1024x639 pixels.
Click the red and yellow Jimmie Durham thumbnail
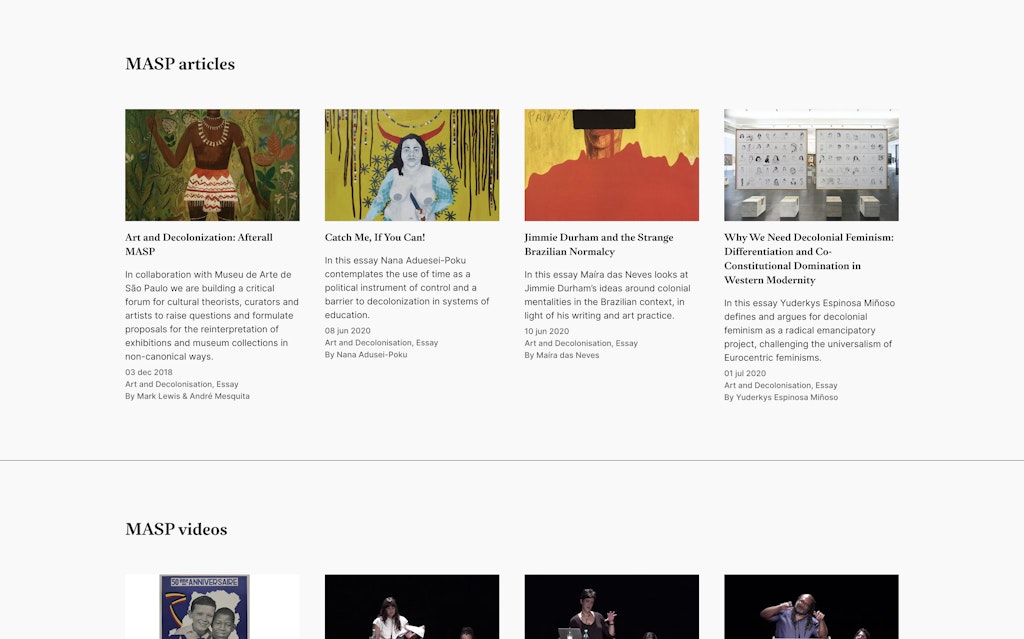[611, 165]
